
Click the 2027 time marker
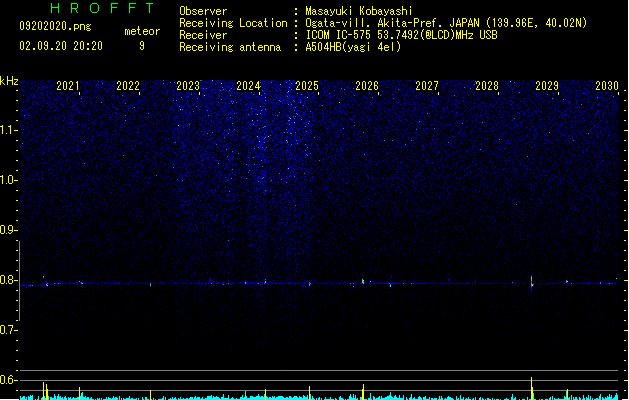click(x=427, y=86)
